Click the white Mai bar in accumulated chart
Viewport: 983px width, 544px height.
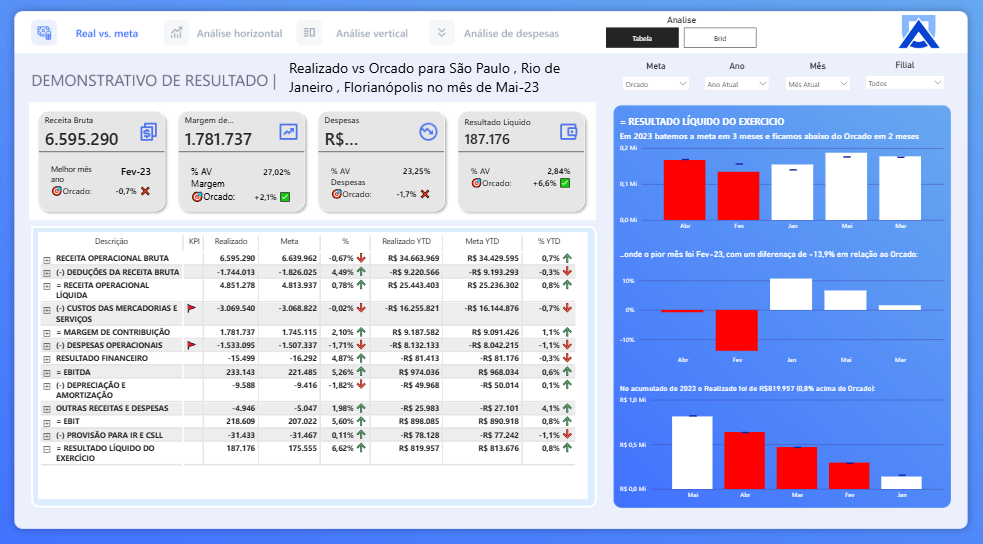click(x=692, y=452)
